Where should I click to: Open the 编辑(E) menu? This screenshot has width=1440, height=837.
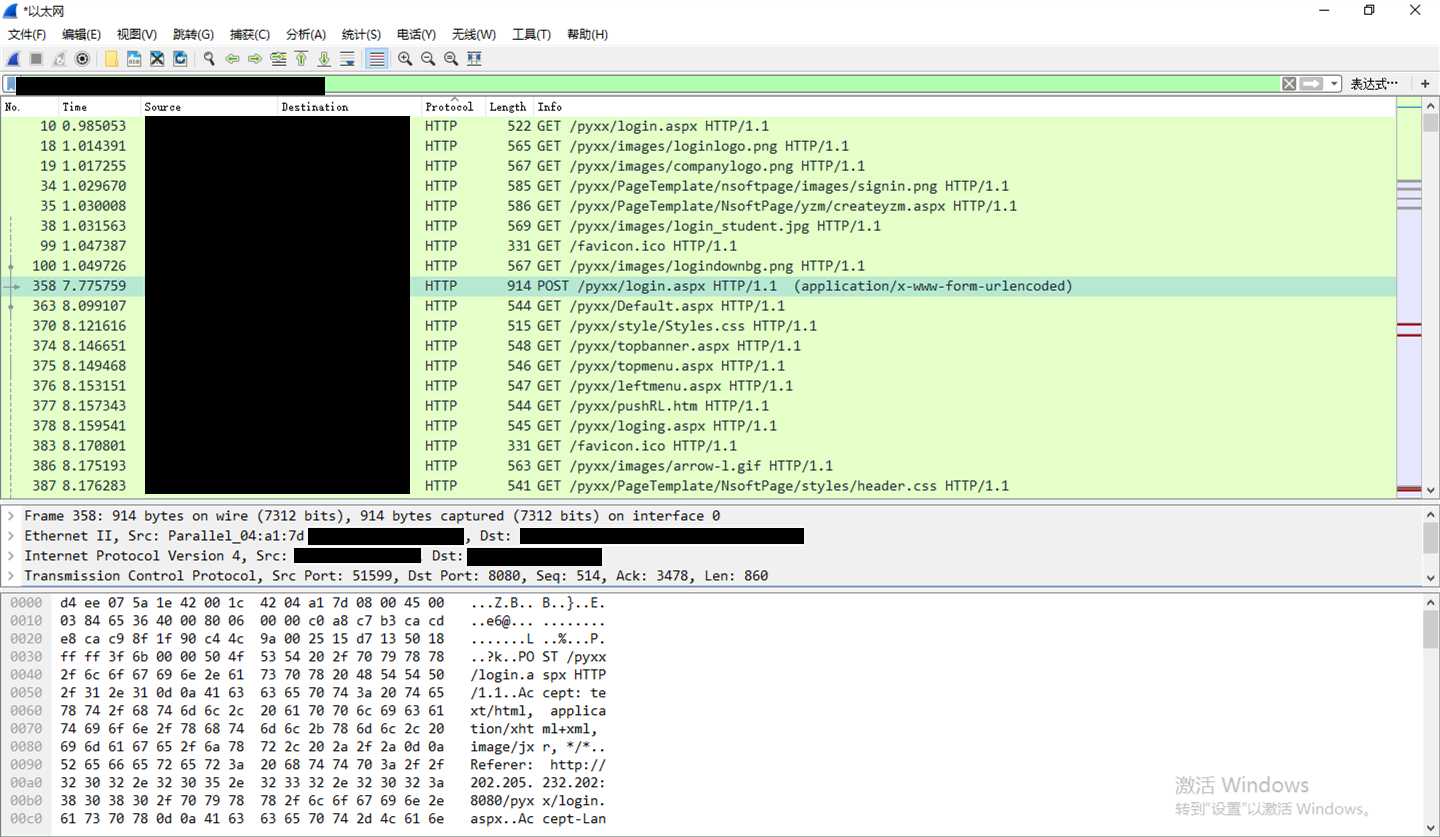[81, 34]
